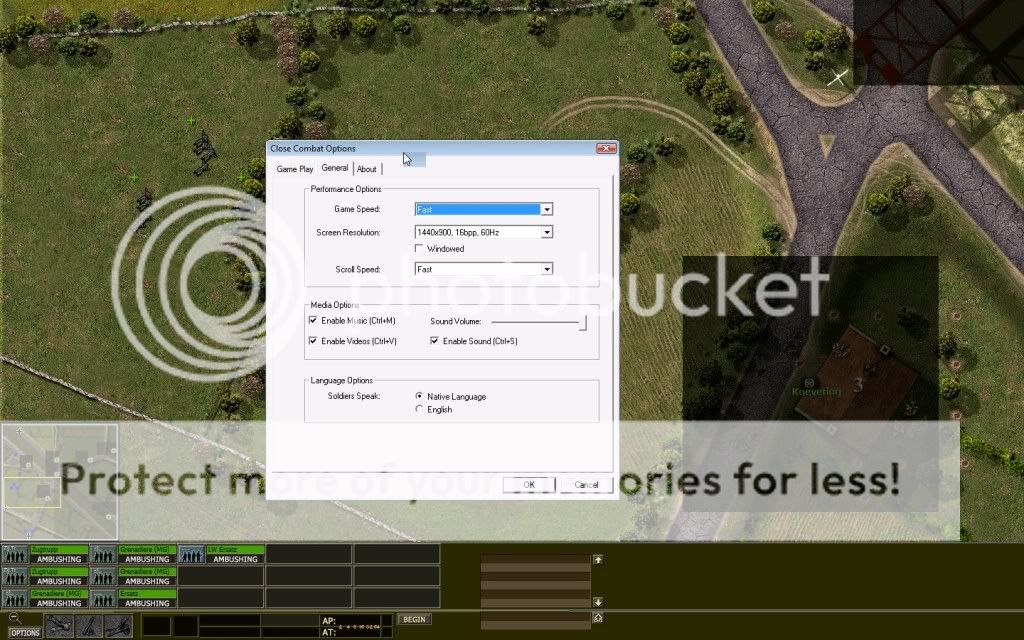
Task: Click the Sound Volume slider handle
Action: point(583,322)
